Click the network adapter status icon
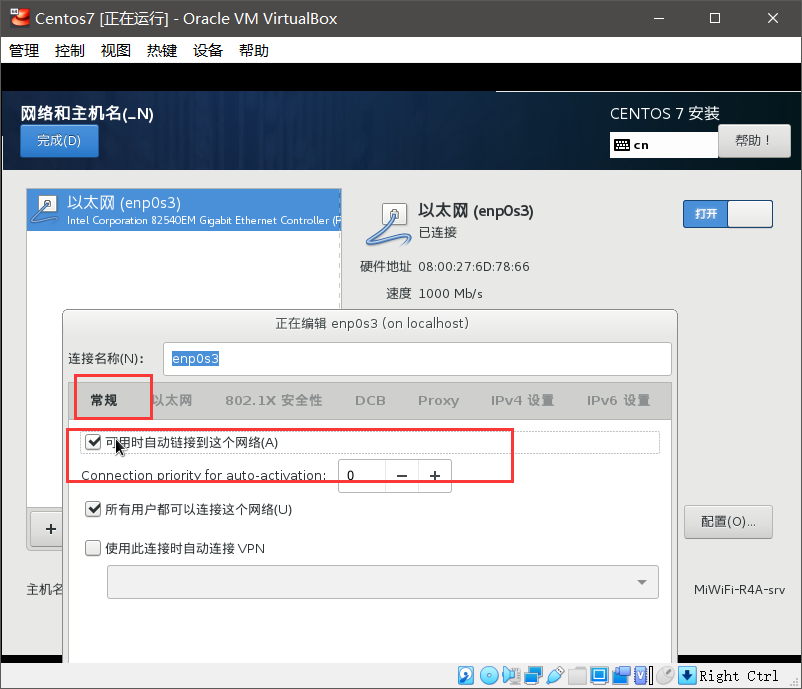Image resolution: width=802 pixels, height=689 pixels. [531, 676]
